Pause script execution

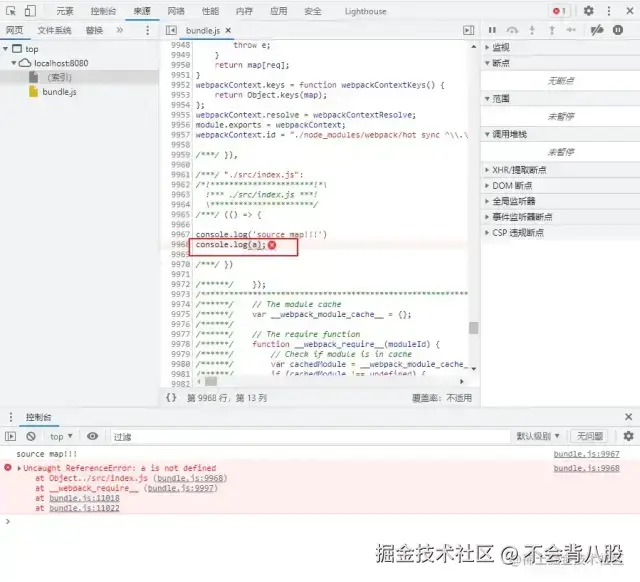click(492, 30)
